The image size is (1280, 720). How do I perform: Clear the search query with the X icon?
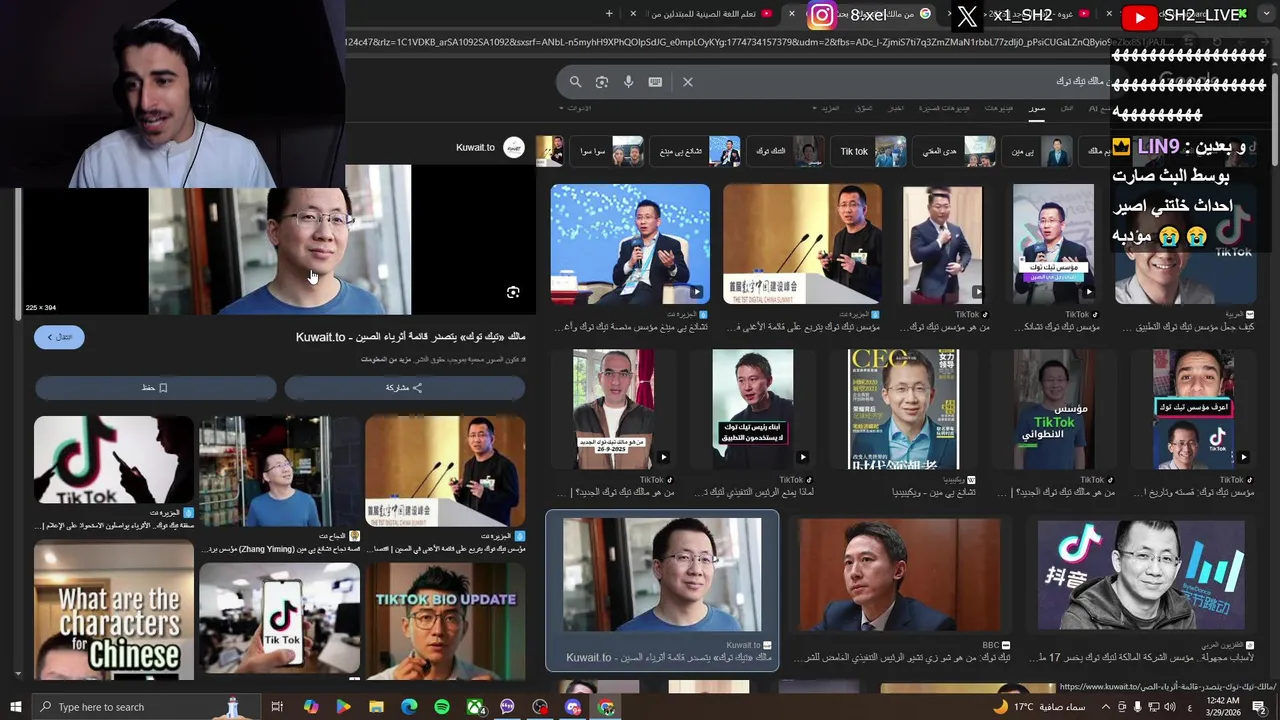coord(688,82)
